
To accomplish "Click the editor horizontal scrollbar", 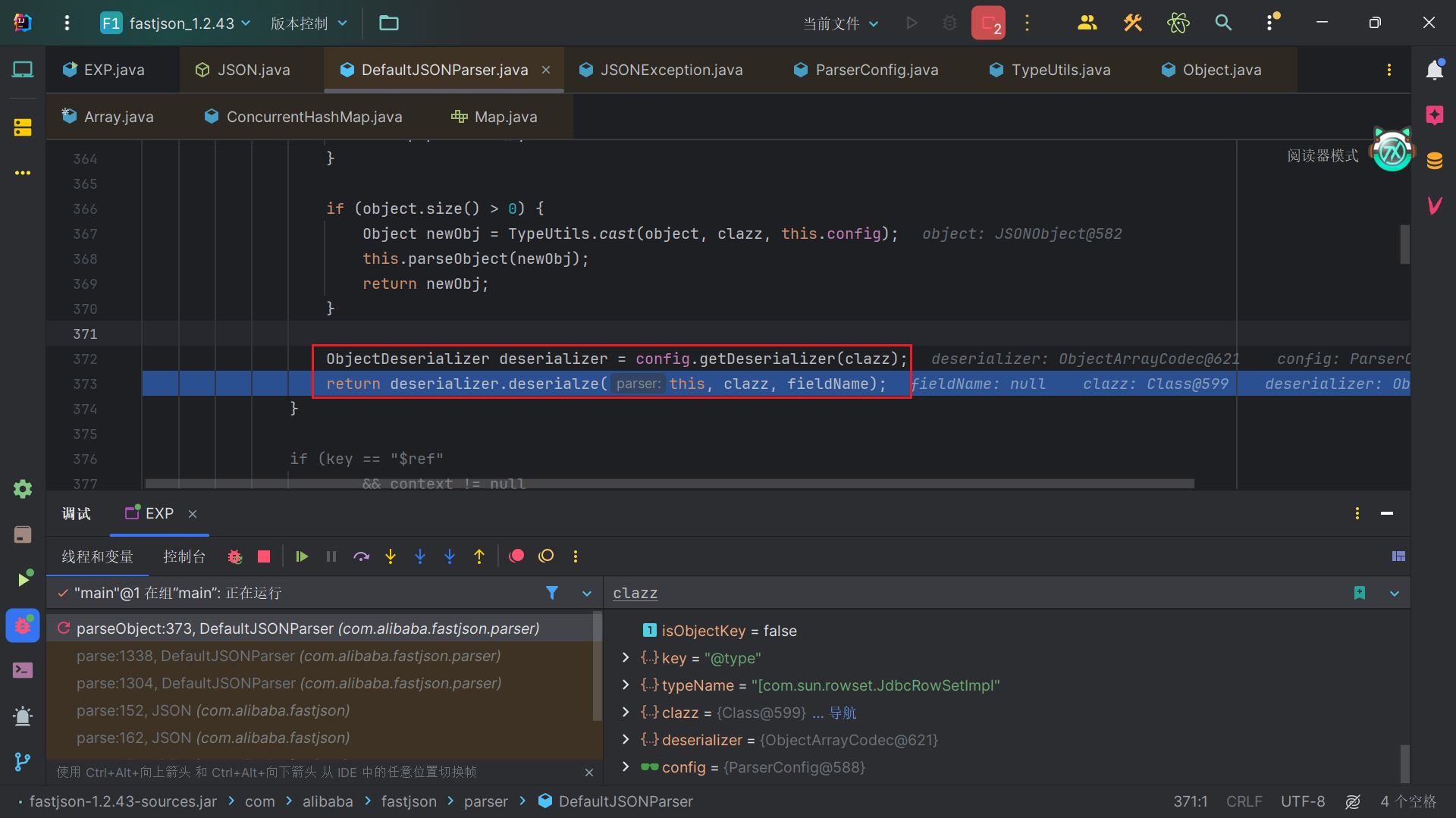I will click(670, 483).
